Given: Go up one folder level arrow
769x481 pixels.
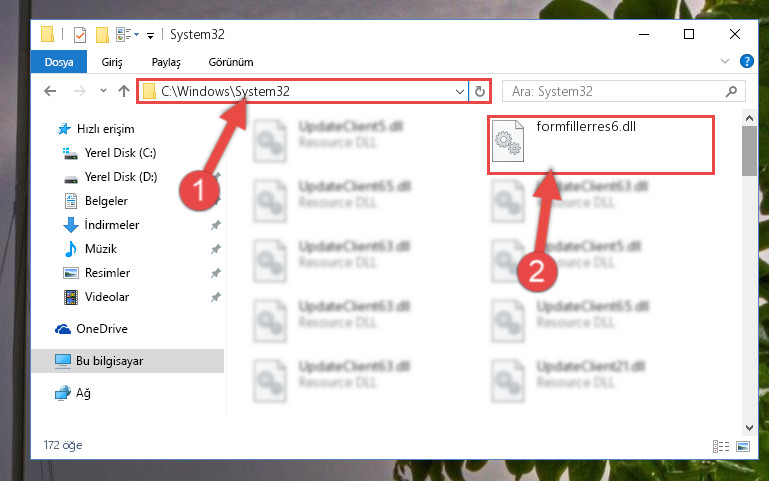Looking at the screenshot, I should coord(124,91).
